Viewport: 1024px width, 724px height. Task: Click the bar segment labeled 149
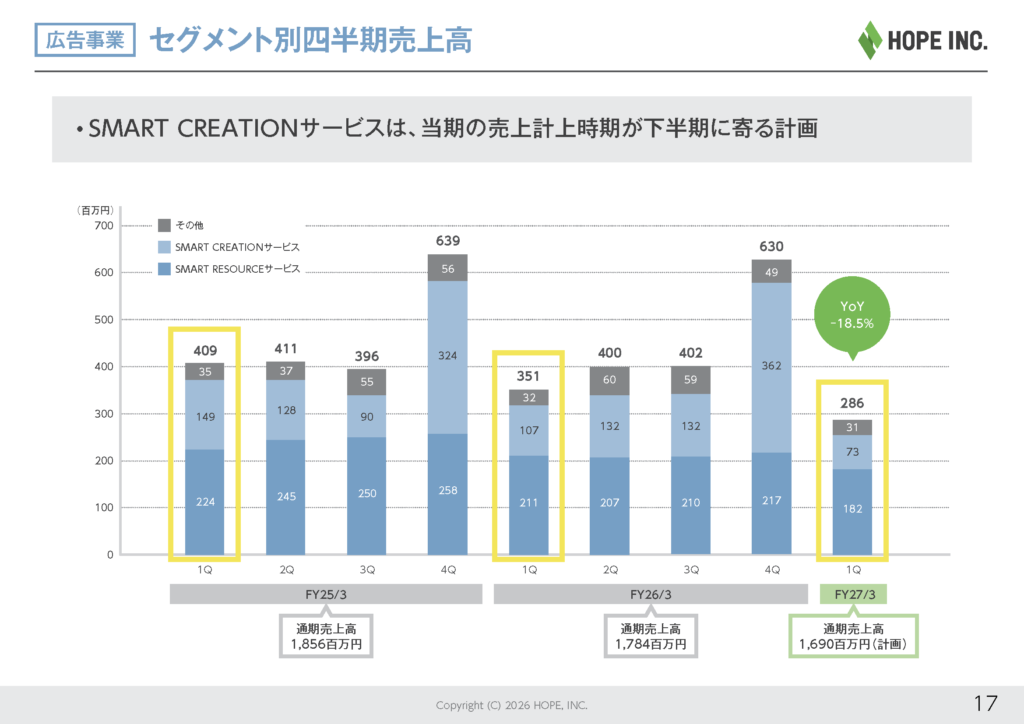[205, 415]
